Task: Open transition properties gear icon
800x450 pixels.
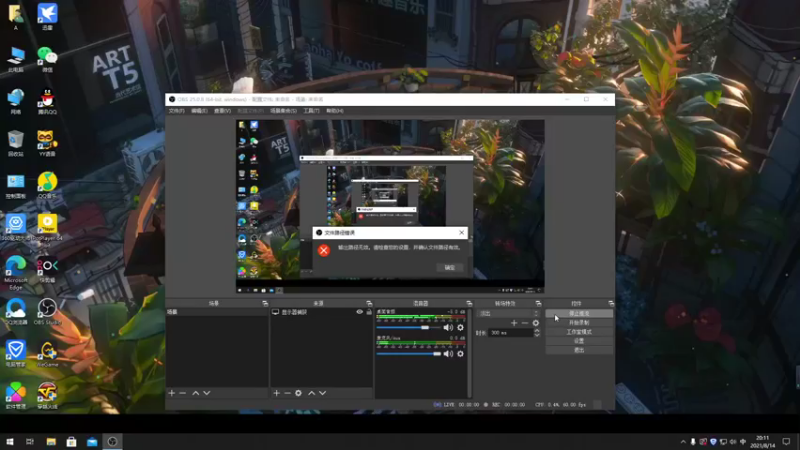Action: tap(536, 323)
